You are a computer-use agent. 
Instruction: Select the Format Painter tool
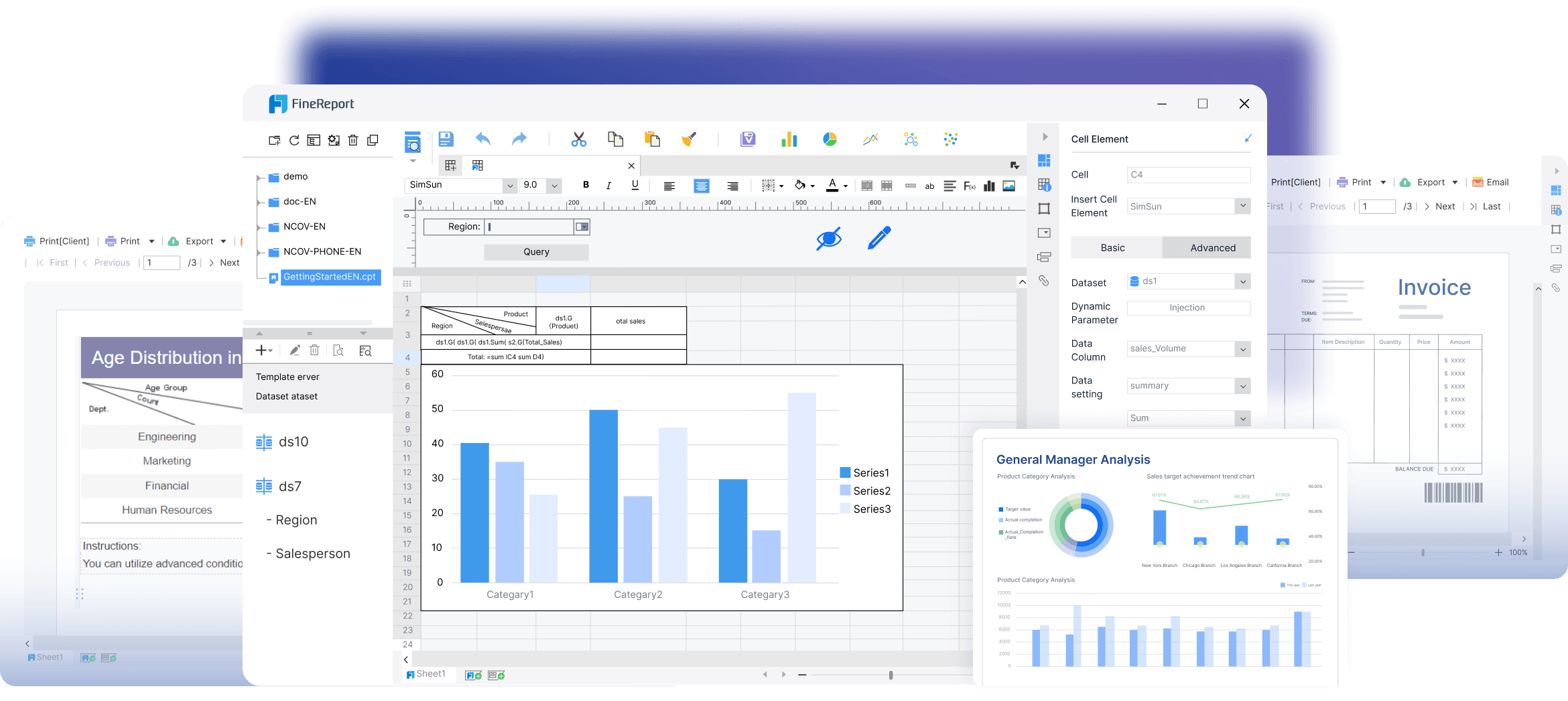(689, 139)
